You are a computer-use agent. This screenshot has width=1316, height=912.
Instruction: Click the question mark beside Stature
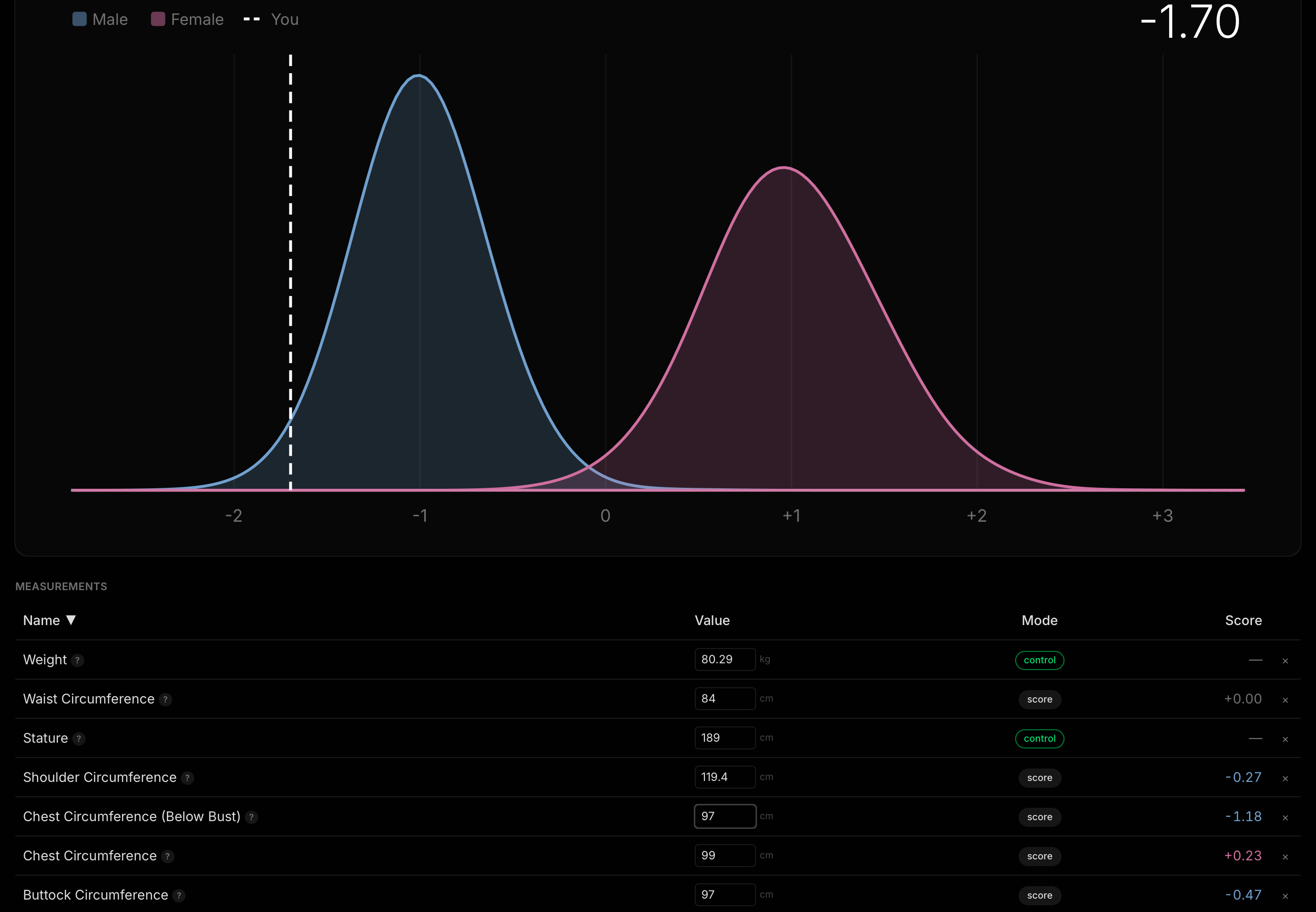pos(79,739)
